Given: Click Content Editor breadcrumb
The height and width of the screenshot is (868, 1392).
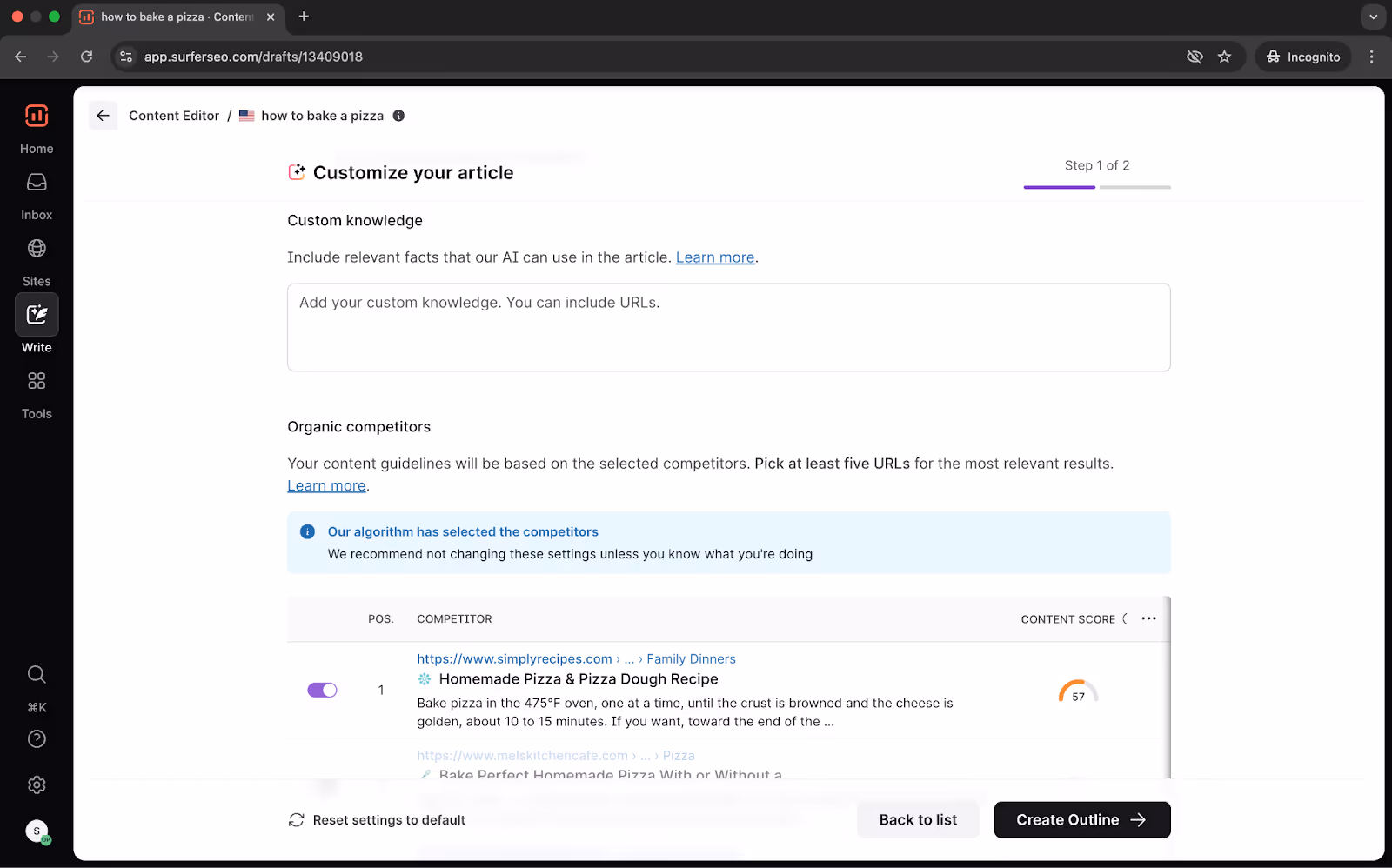Looking at the screenshot, I should (174, 116).
